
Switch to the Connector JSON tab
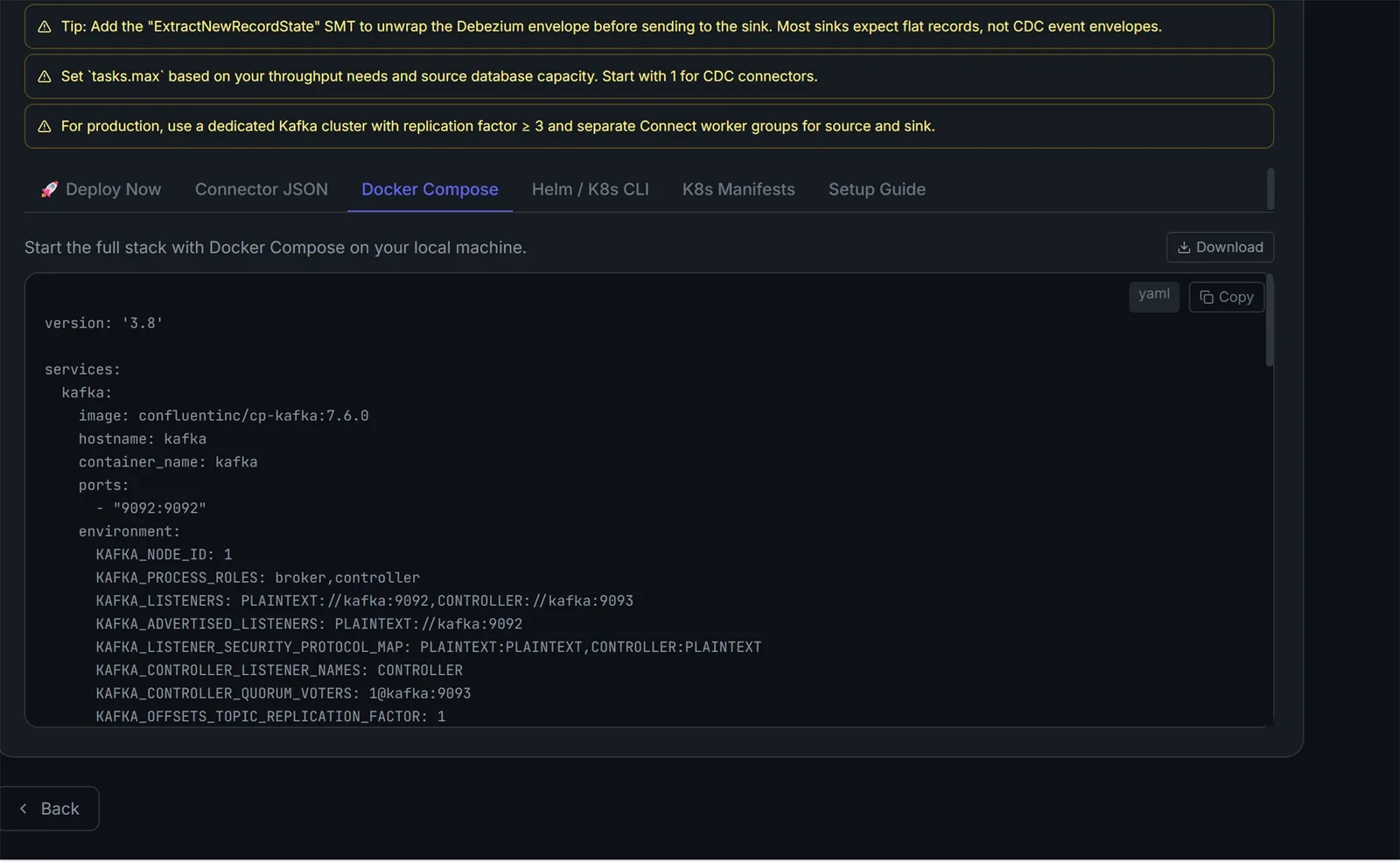click(262, 190)
